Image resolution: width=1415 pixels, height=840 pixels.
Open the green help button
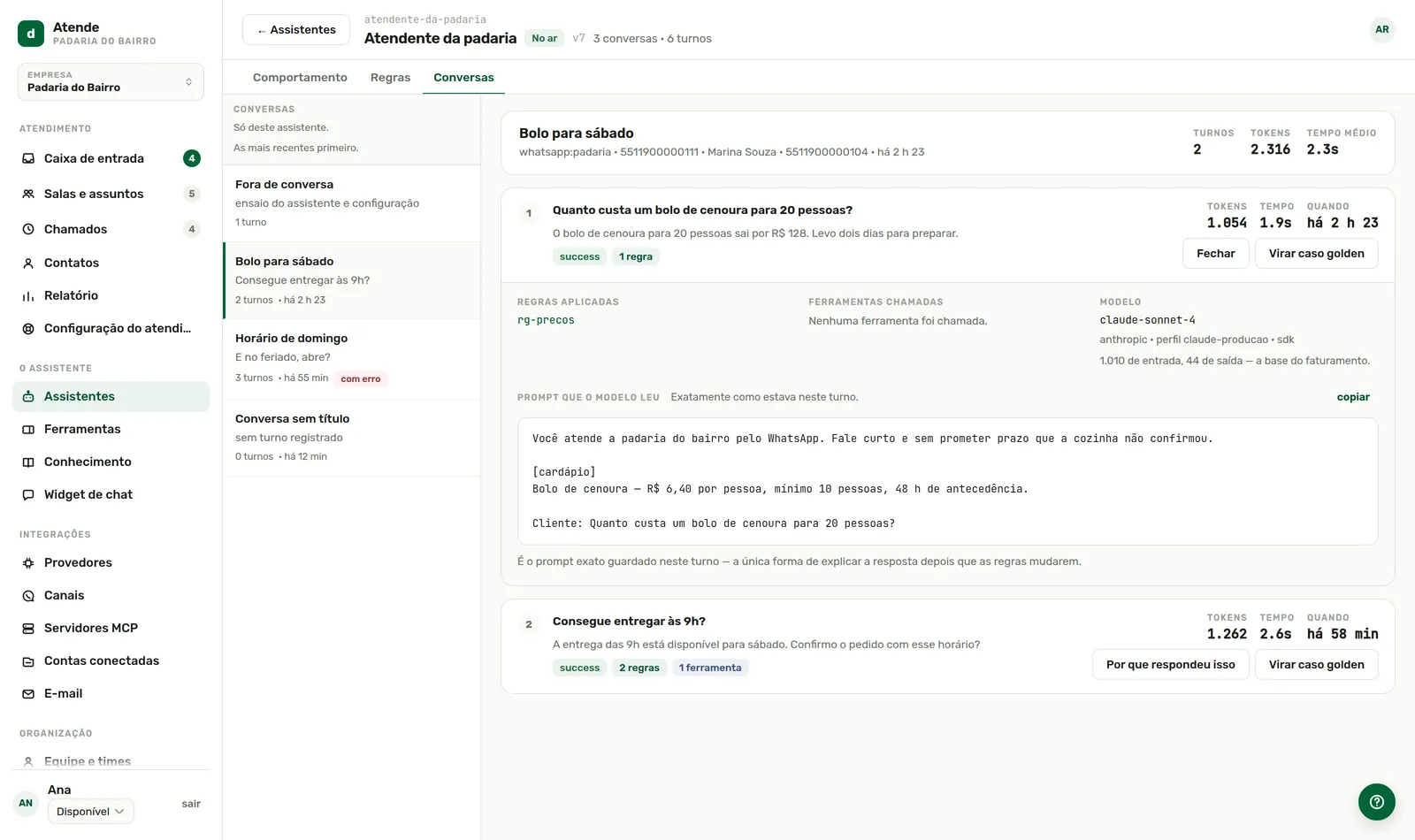click(1376, 802)
